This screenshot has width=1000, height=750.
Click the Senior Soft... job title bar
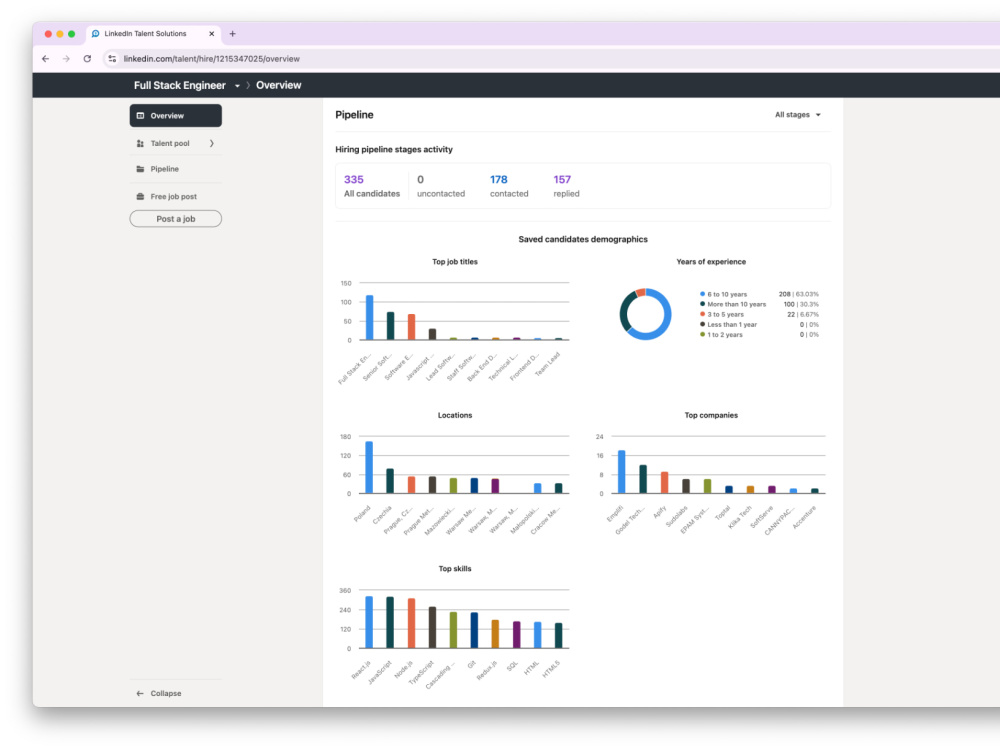click(390, 326)
